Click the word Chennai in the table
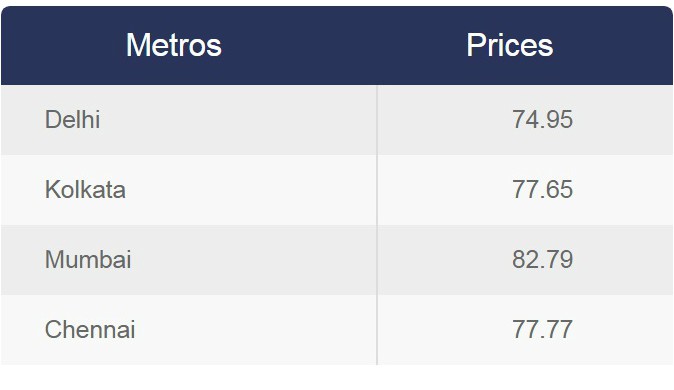 (90, 330)
